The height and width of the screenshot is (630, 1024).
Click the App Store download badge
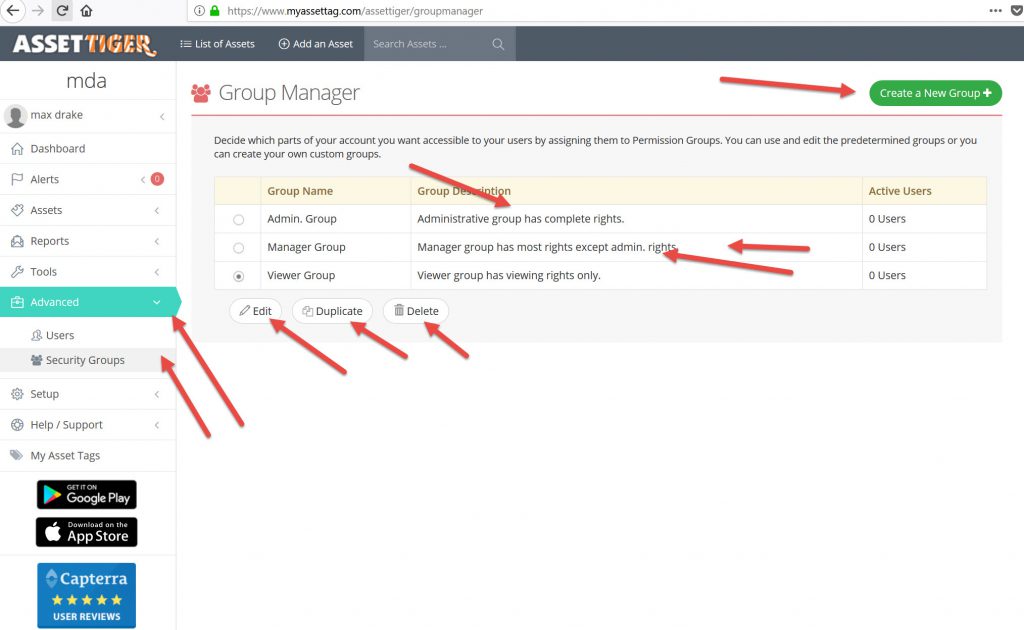pyautogui.click(x=86, y=532)
